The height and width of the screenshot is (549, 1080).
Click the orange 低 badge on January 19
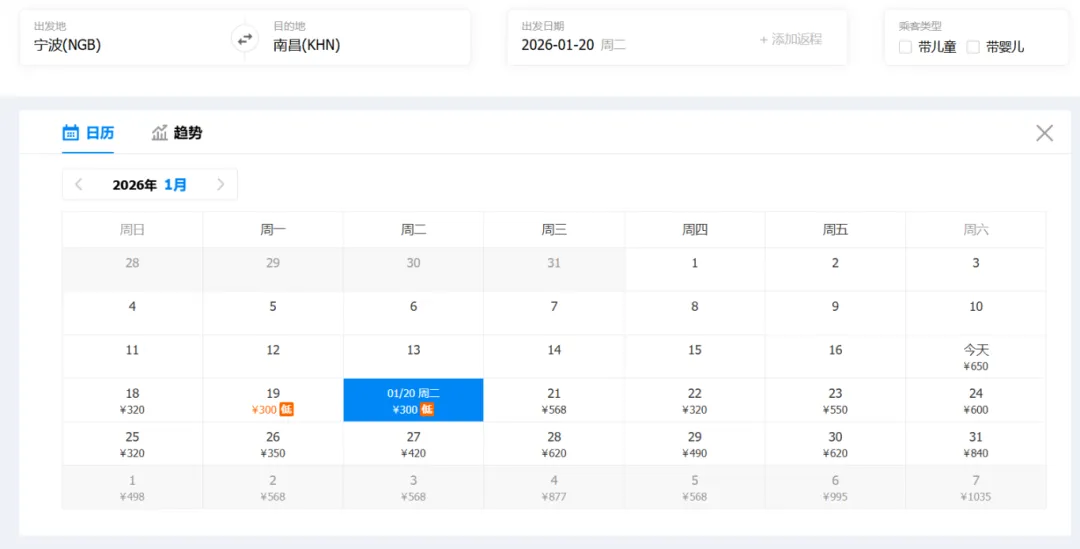pos(287,410)
